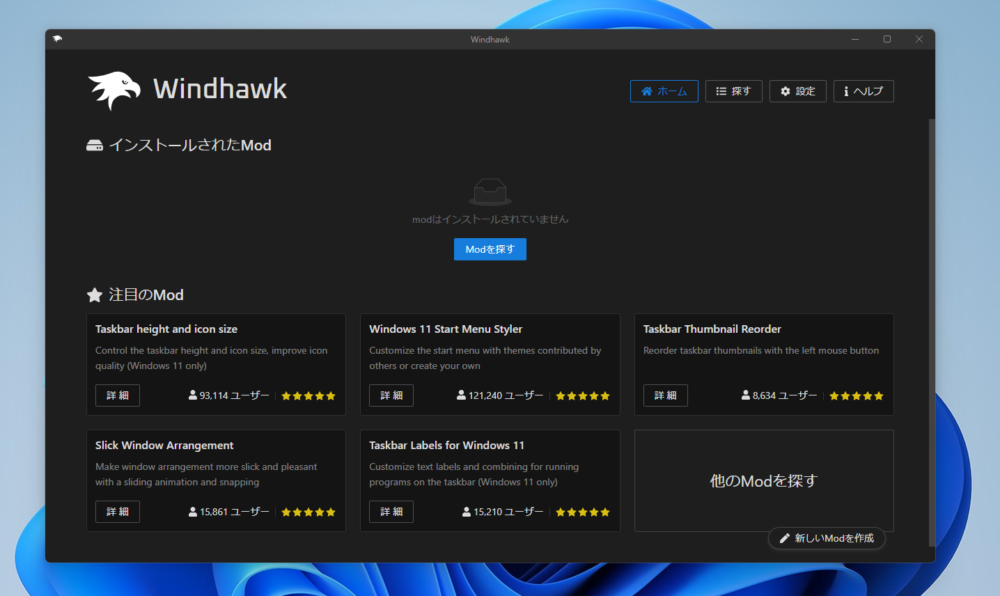The image size is (1000, 596).
Task: Click the gear icon on the 設定 button
Action: coord(784,90)
